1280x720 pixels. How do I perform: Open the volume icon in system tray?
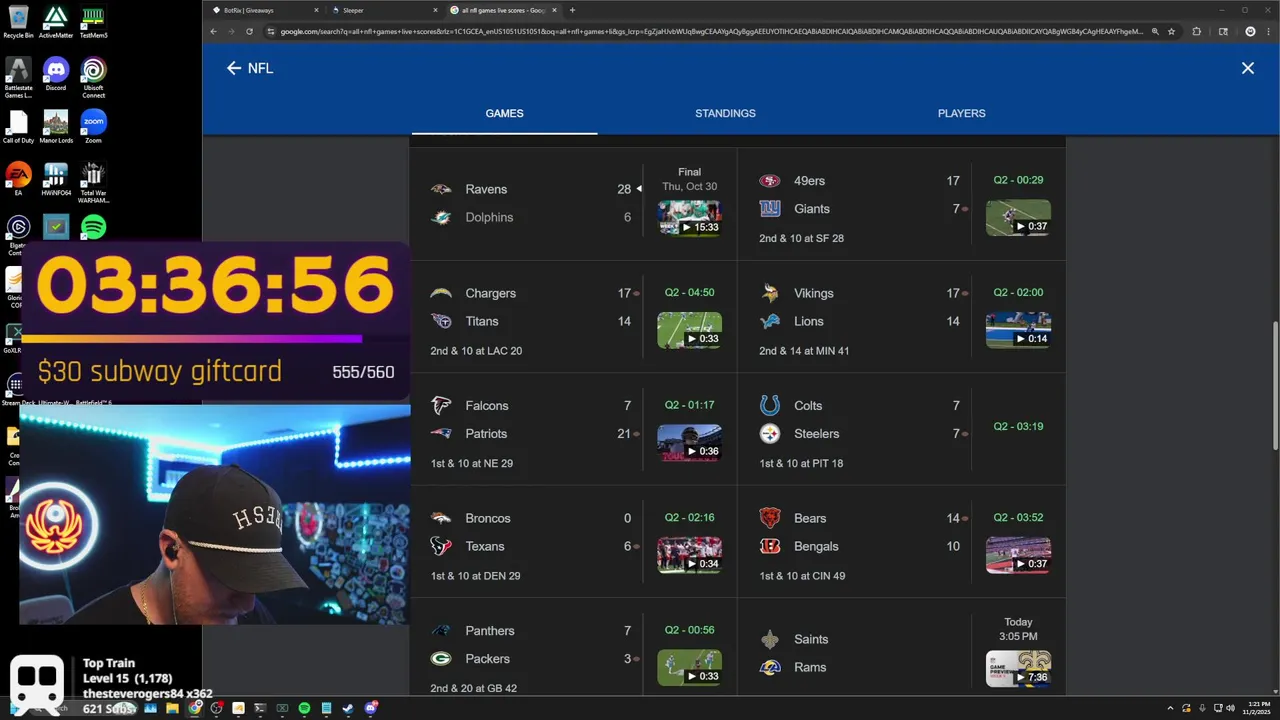pyautogui.click(x=1229, y=708)
